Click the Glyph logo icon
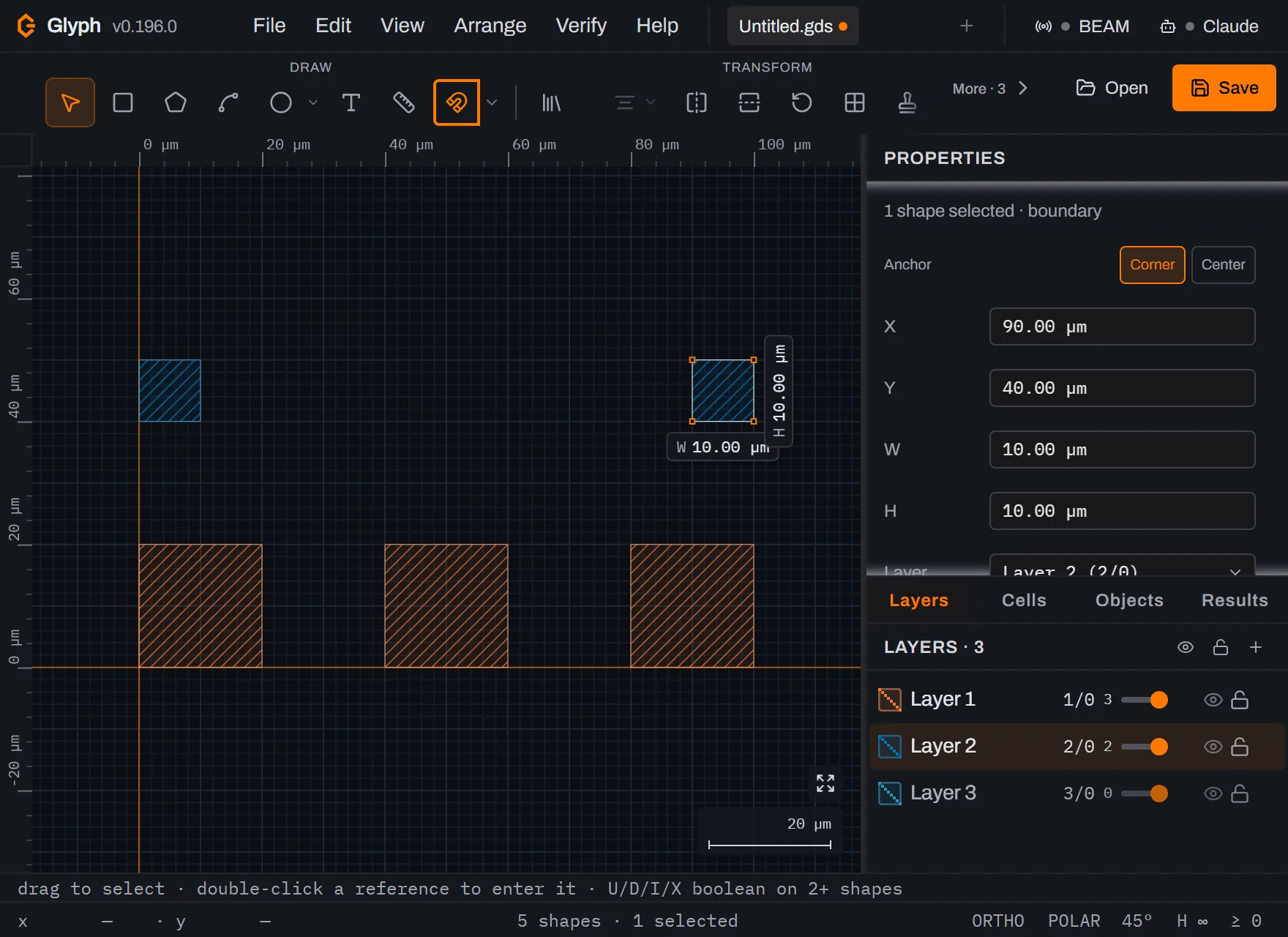Image resolution: width=1288 pixels, height=937 pixels. [26, 26]
